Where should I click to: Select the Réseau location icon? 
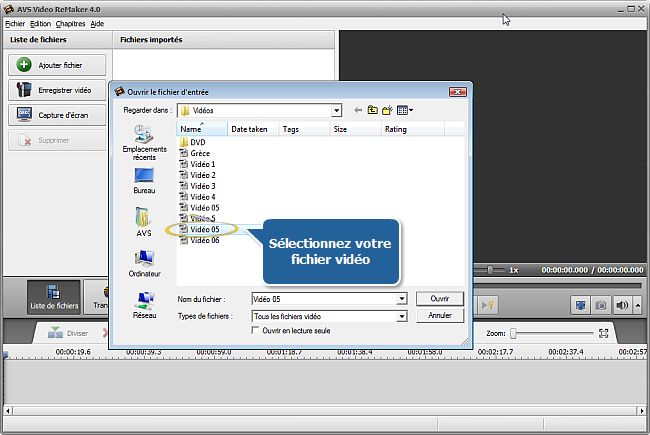pyautogui.click(x=144, y=304)
